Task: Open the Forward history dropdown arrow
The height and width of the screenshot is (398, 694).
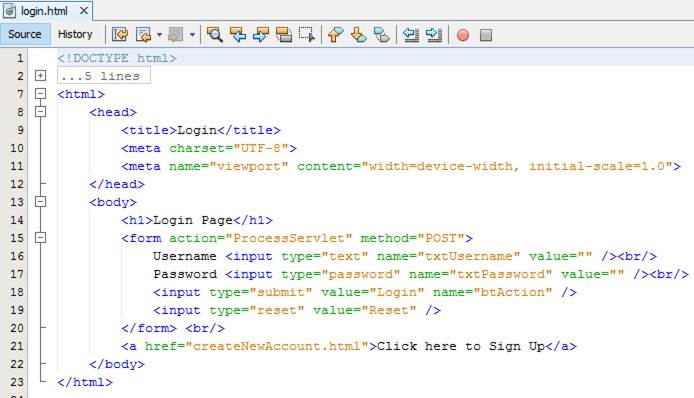Action: [192, 35]
